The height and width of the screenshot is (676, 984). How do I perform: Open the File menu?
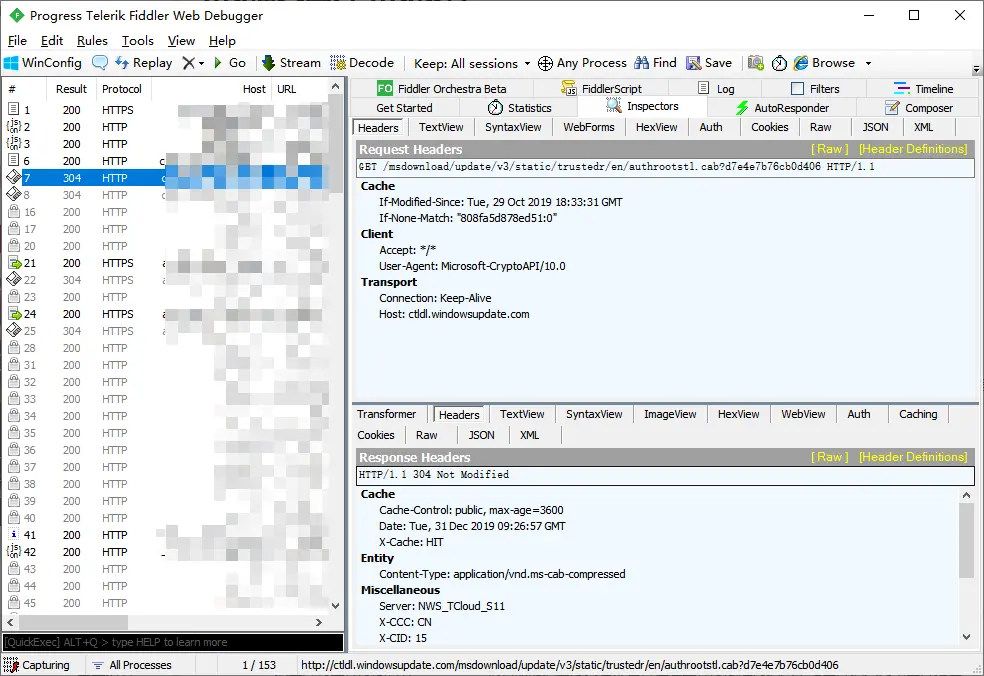tap(17, 41)
